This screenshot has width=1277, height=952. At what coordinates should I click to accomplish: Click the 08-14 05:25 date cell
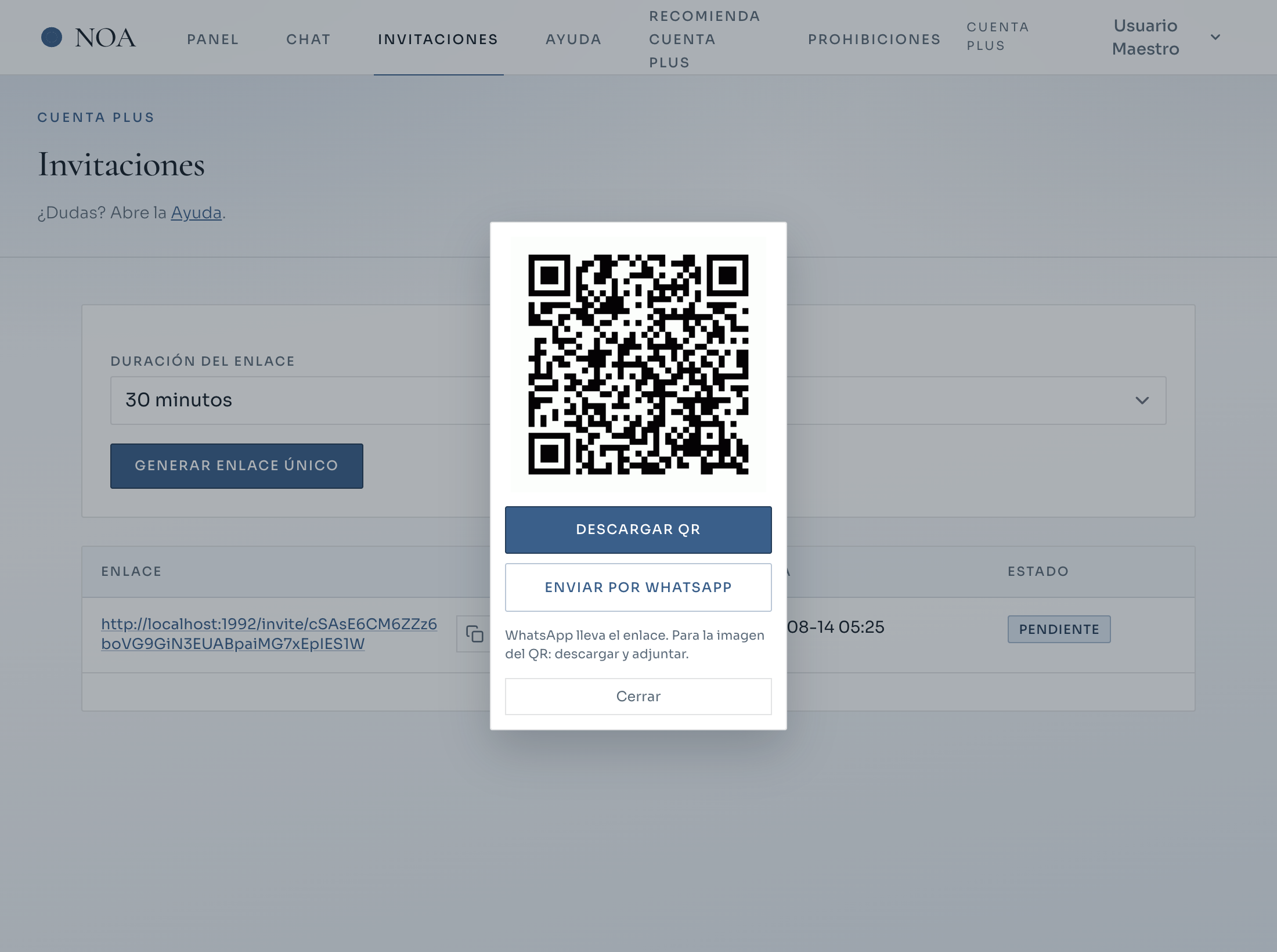(836, 628)
